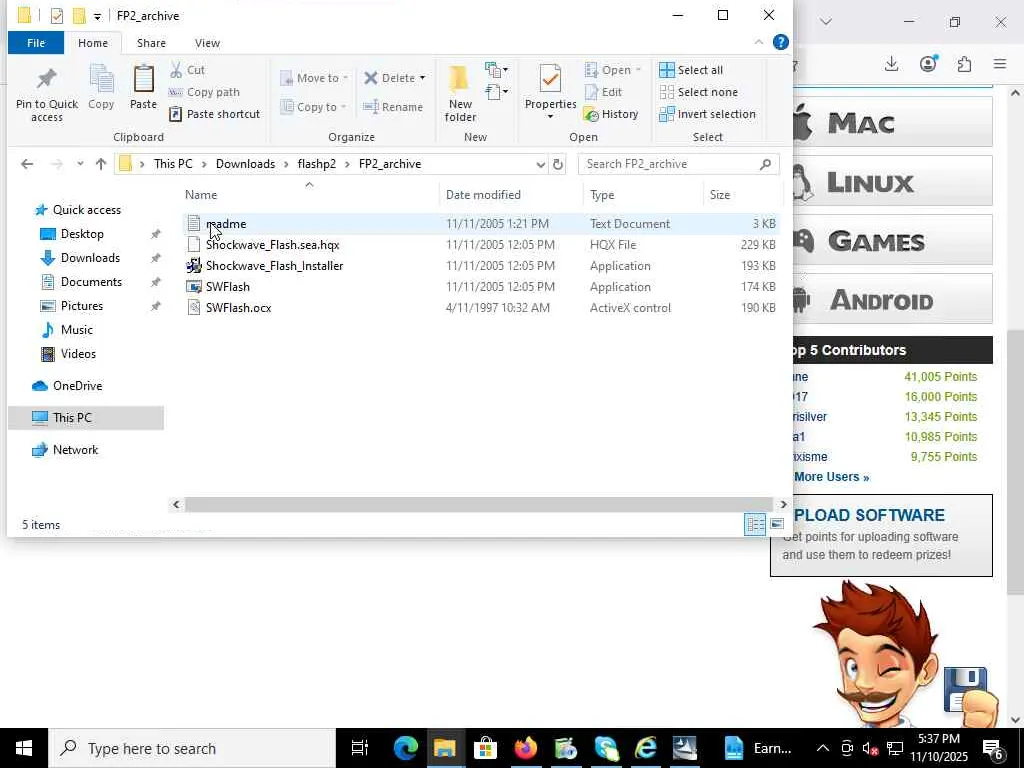Open History in the ribbon
Viewport: 1024px width, 768px height.
pos(611,114)
